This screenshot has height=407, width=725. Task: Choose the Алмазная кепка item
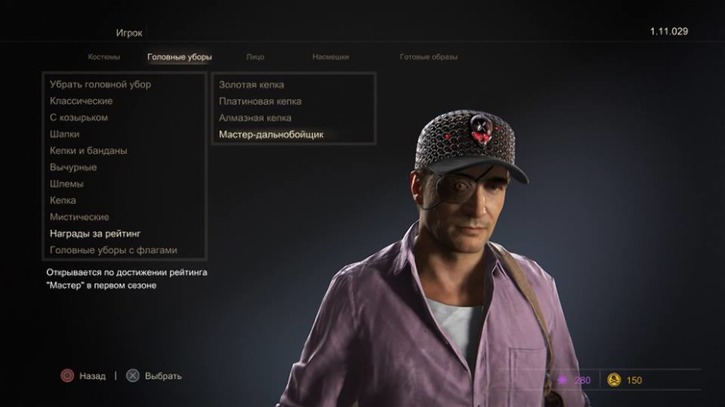pos(255,118)
